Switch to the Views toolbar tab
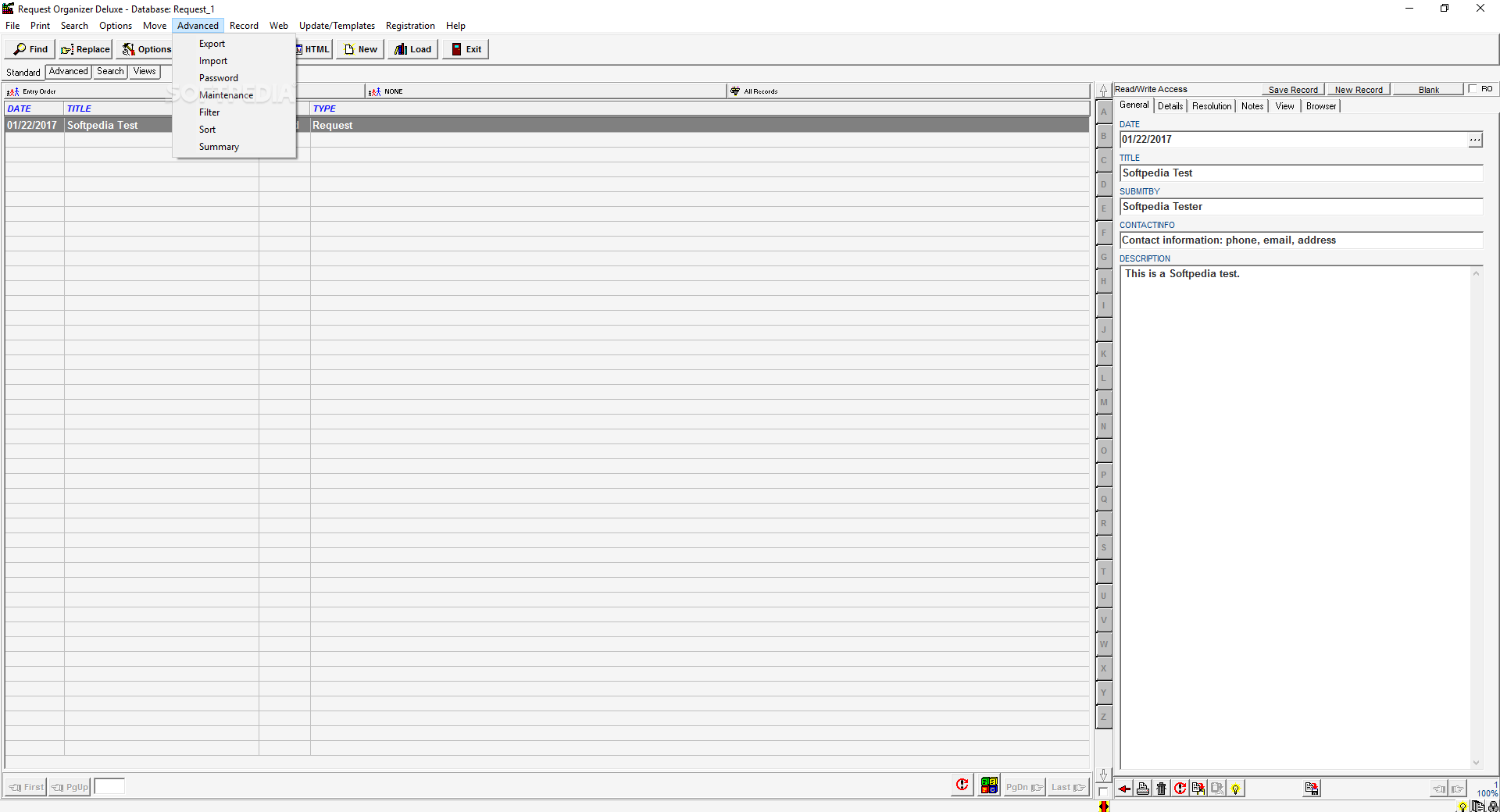Screen dimensions: 1500x812 click(x=145, y=71)
